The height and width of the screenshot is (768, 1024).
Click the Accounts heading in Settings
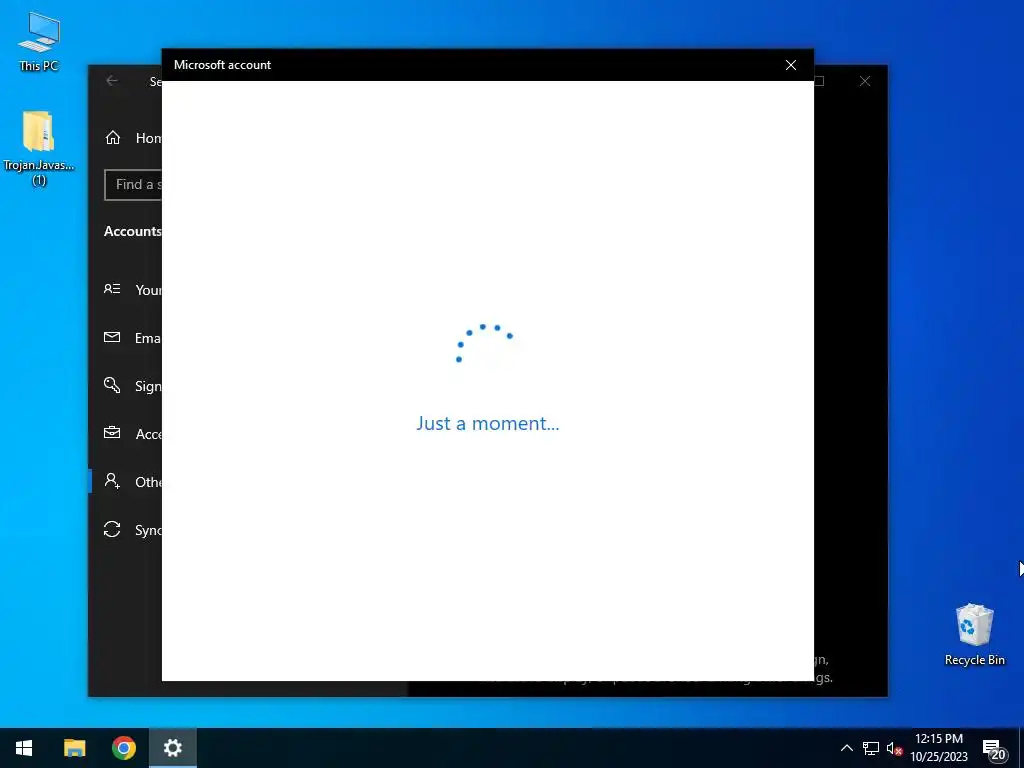(x=133, y=231)
